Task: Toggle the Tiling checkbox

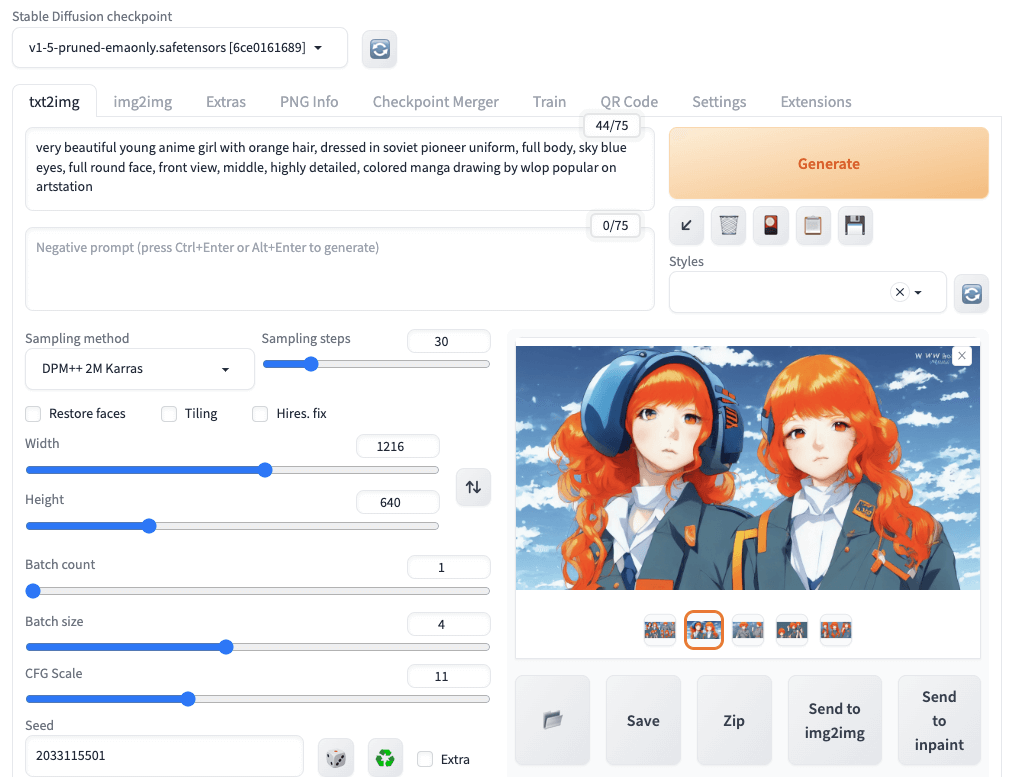Action: (x=169, y=414)
